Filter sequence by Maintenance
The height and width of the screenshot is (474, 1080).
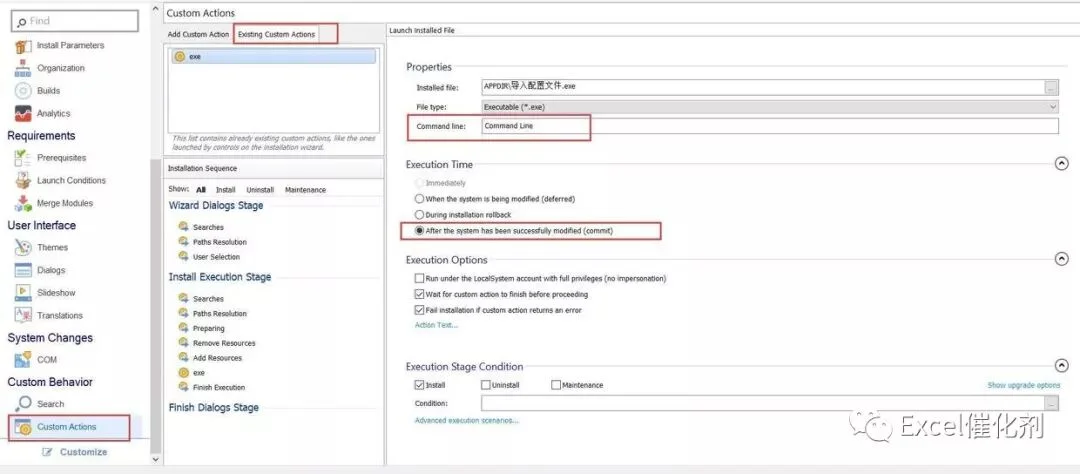tap(305, 189)
